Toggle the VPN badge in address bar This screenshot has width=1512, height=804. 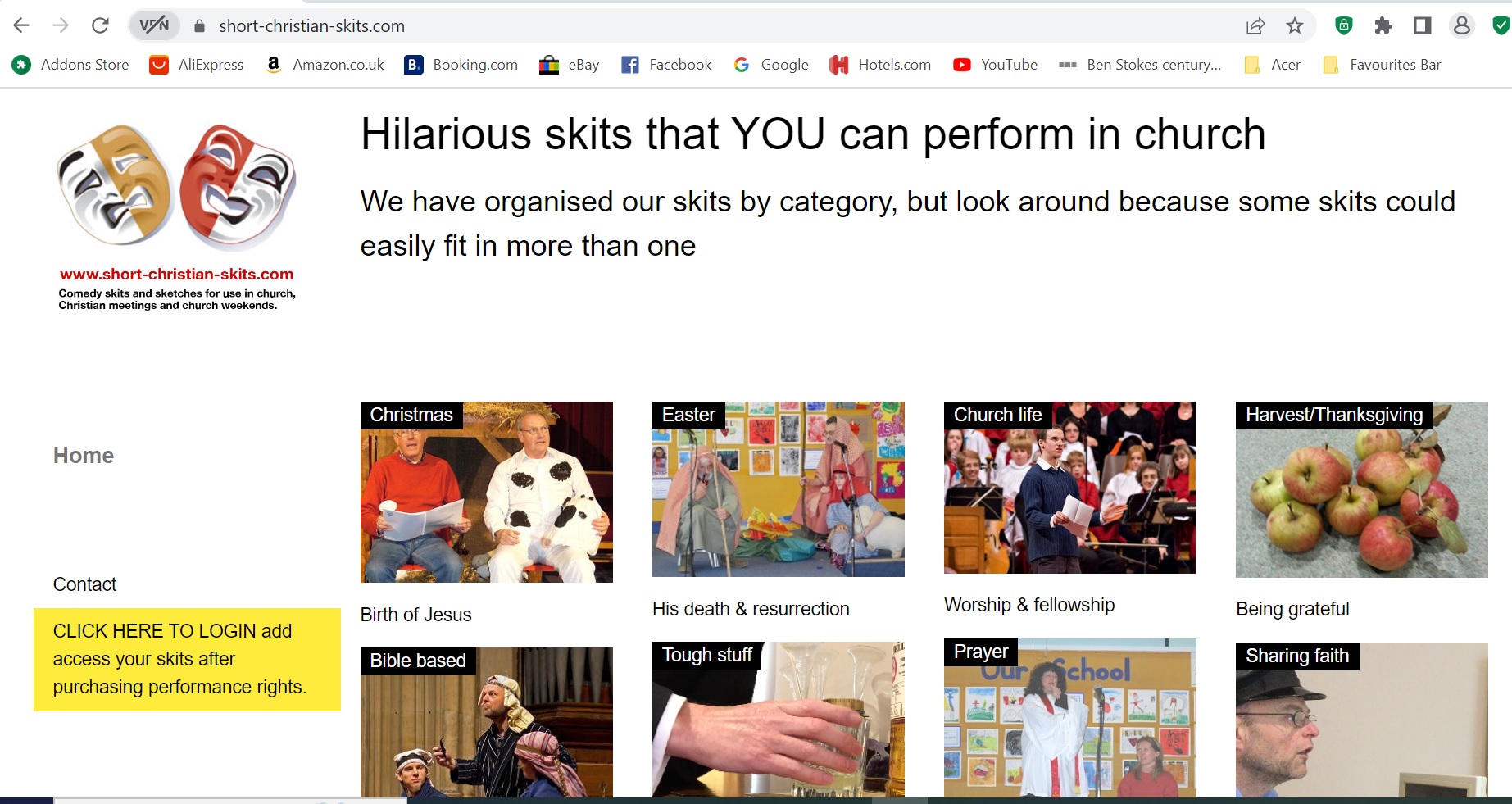[154, 25]
